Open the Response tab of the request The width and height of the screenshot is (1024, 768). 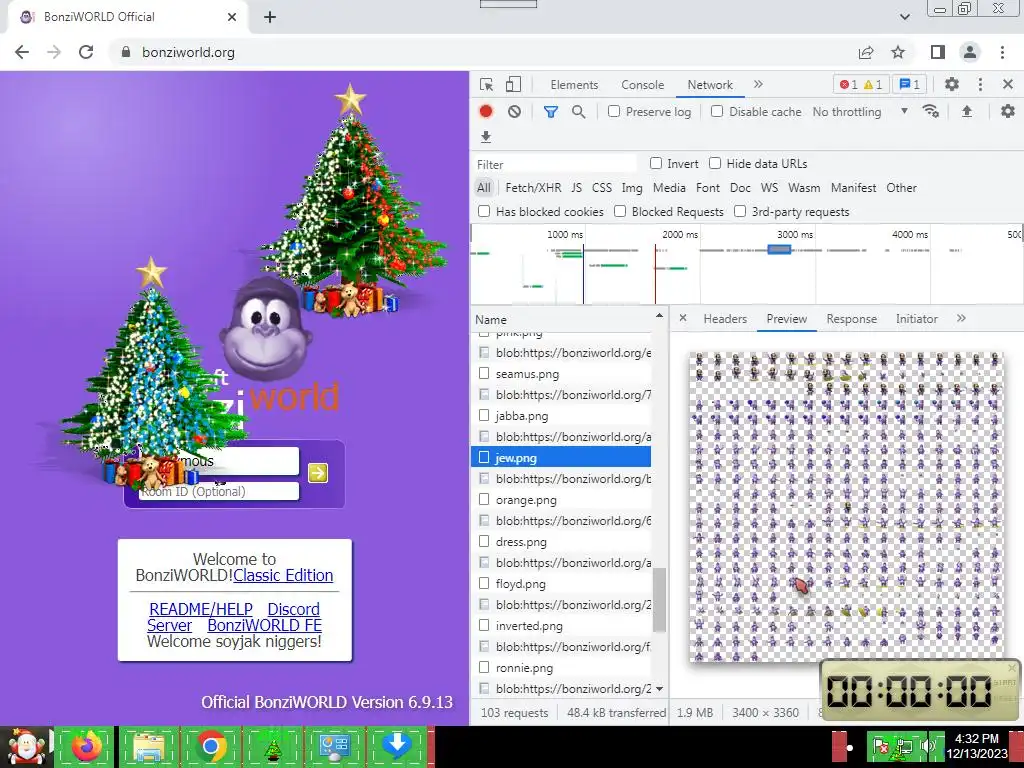[x=852, y=319]
